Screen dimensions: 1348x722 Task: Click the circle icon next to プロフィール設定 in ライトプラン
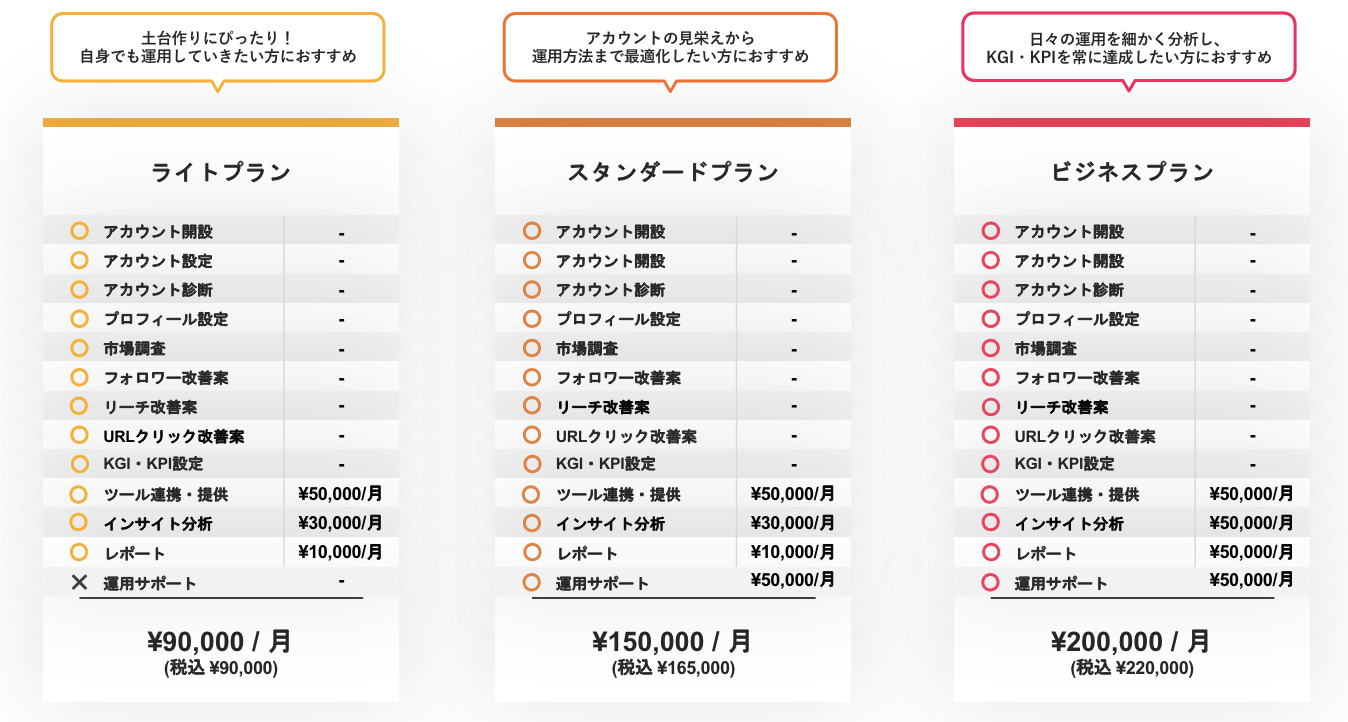(x=80, y=319)
